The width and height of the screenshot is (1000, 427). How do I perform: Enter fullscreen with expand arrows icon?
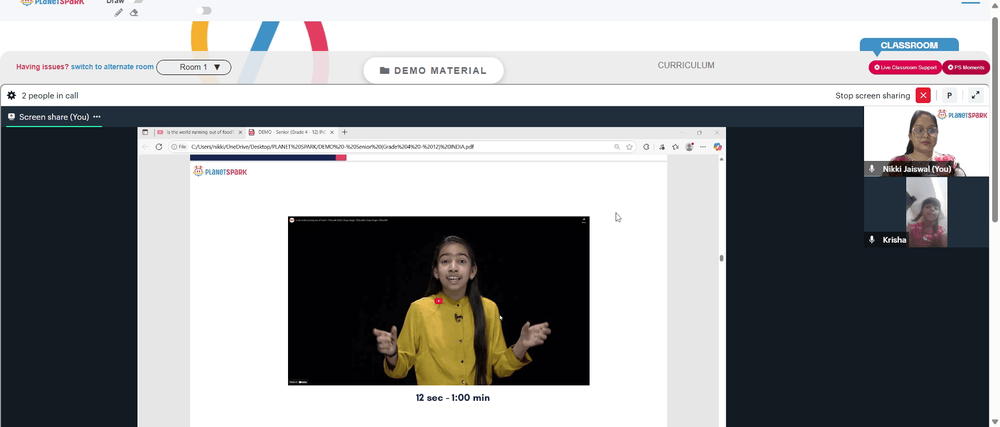[975, 96]
